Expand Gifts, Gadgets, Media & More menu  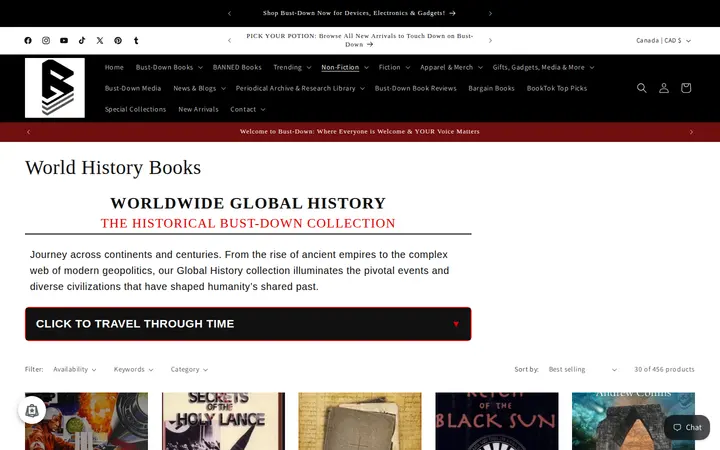point(543,67)
